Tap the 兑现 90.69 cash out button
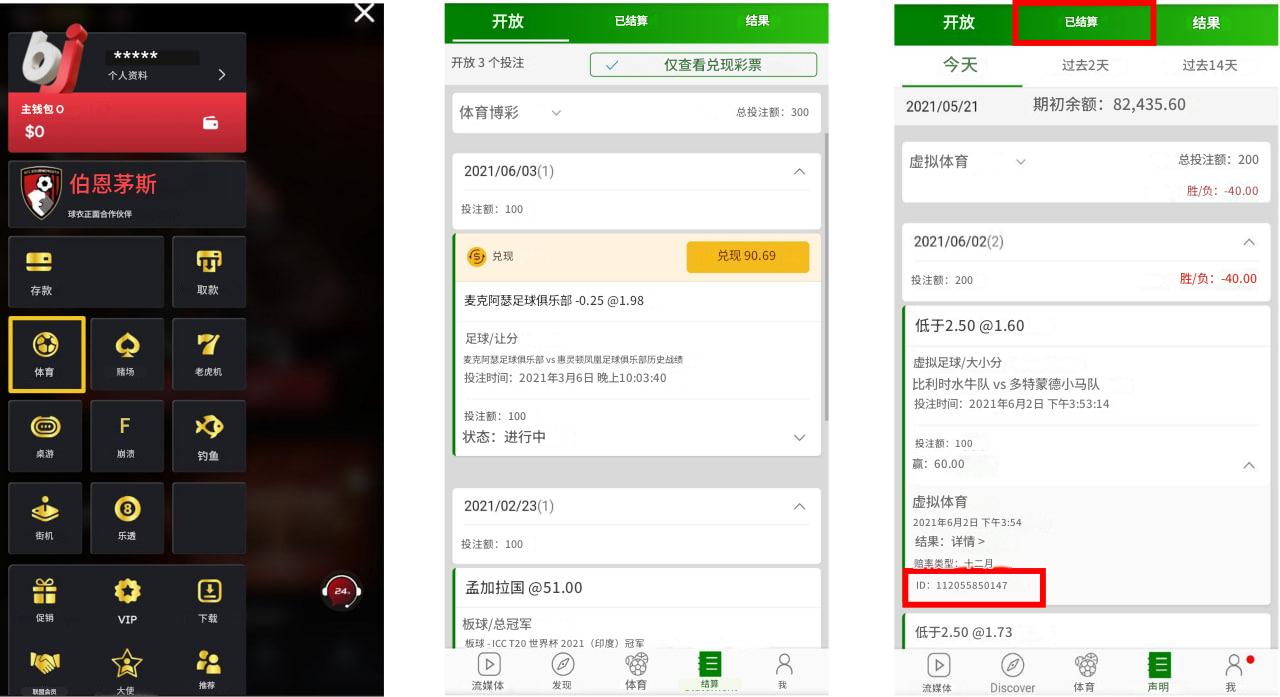1280x697 pixels. [x=747, y=256]
